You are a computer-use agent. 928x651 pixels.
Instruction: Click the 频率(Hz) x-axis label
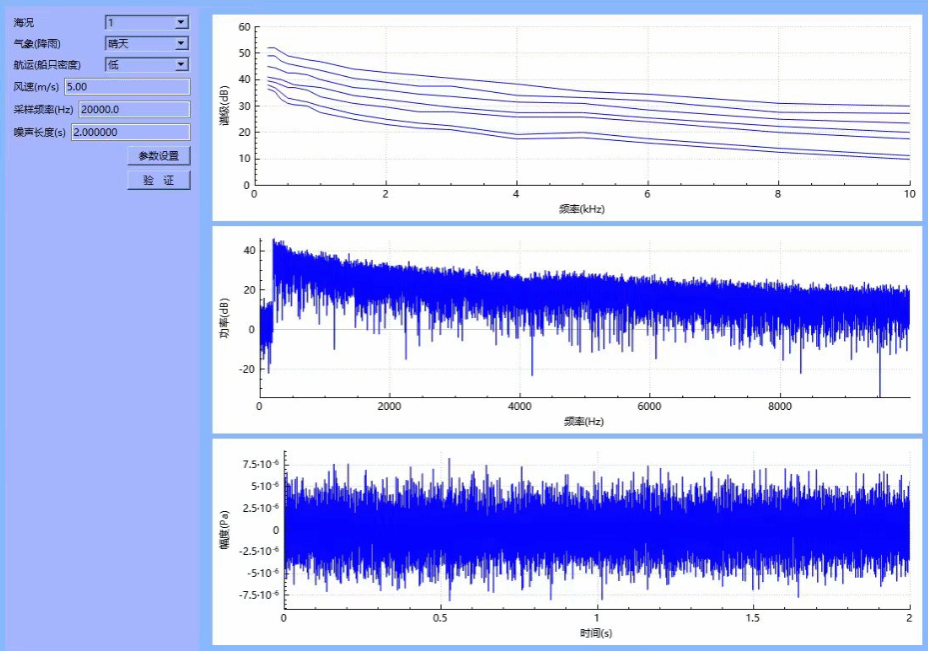tap(584, 421)
